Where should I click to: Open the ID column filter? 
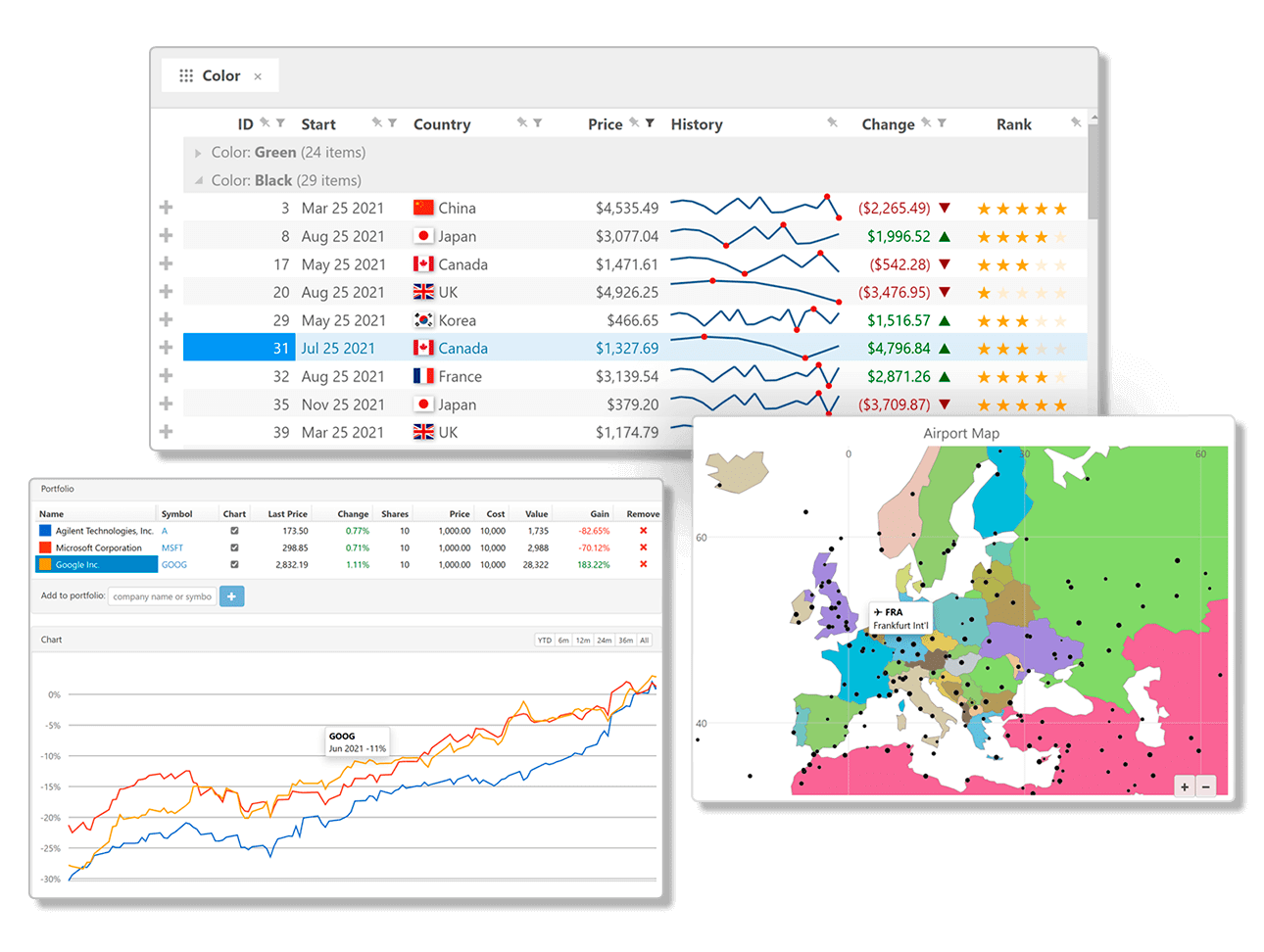280,123
